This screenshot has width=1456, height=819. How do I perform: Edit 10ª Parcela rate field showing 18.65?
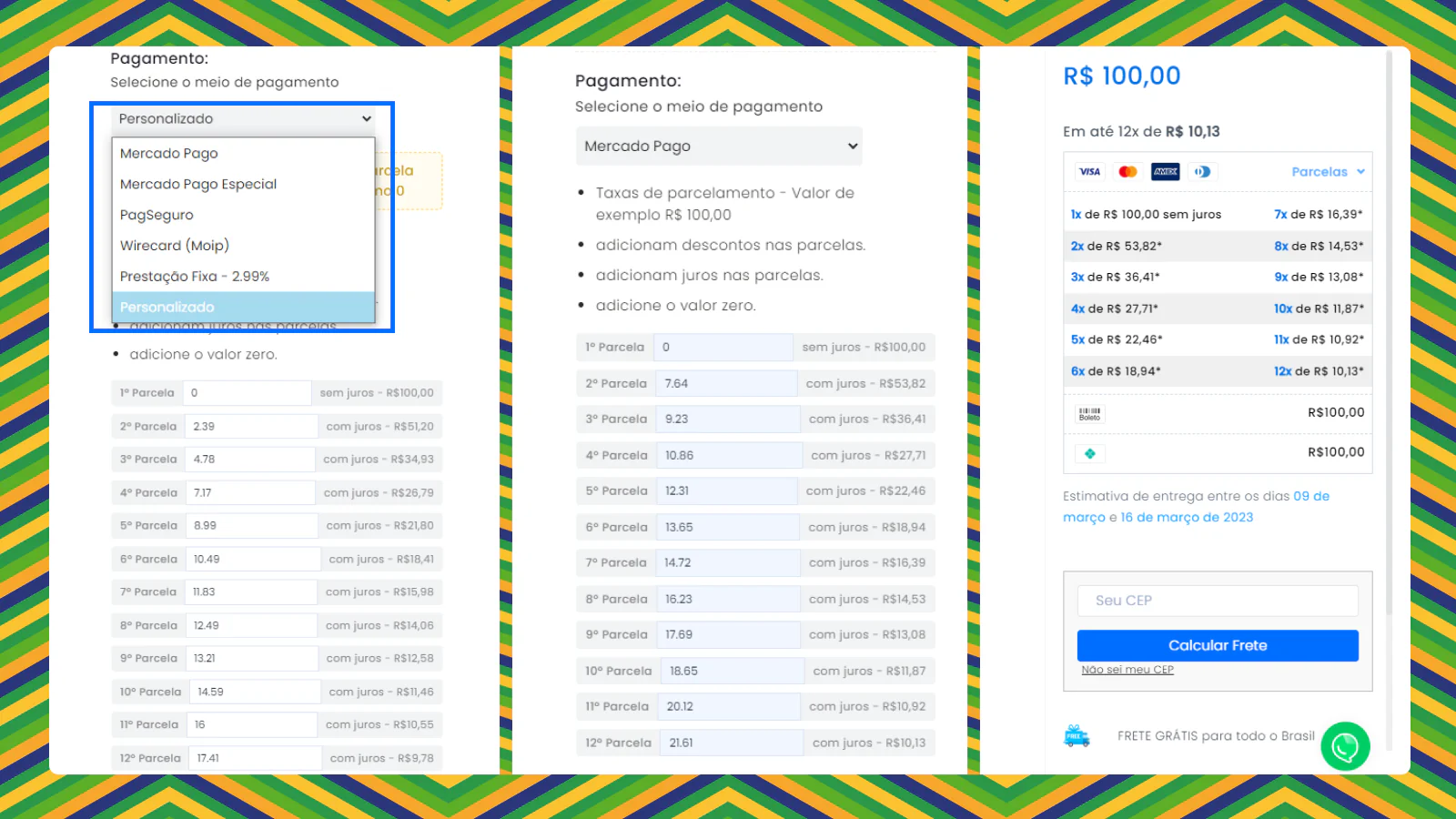[733, 672]
